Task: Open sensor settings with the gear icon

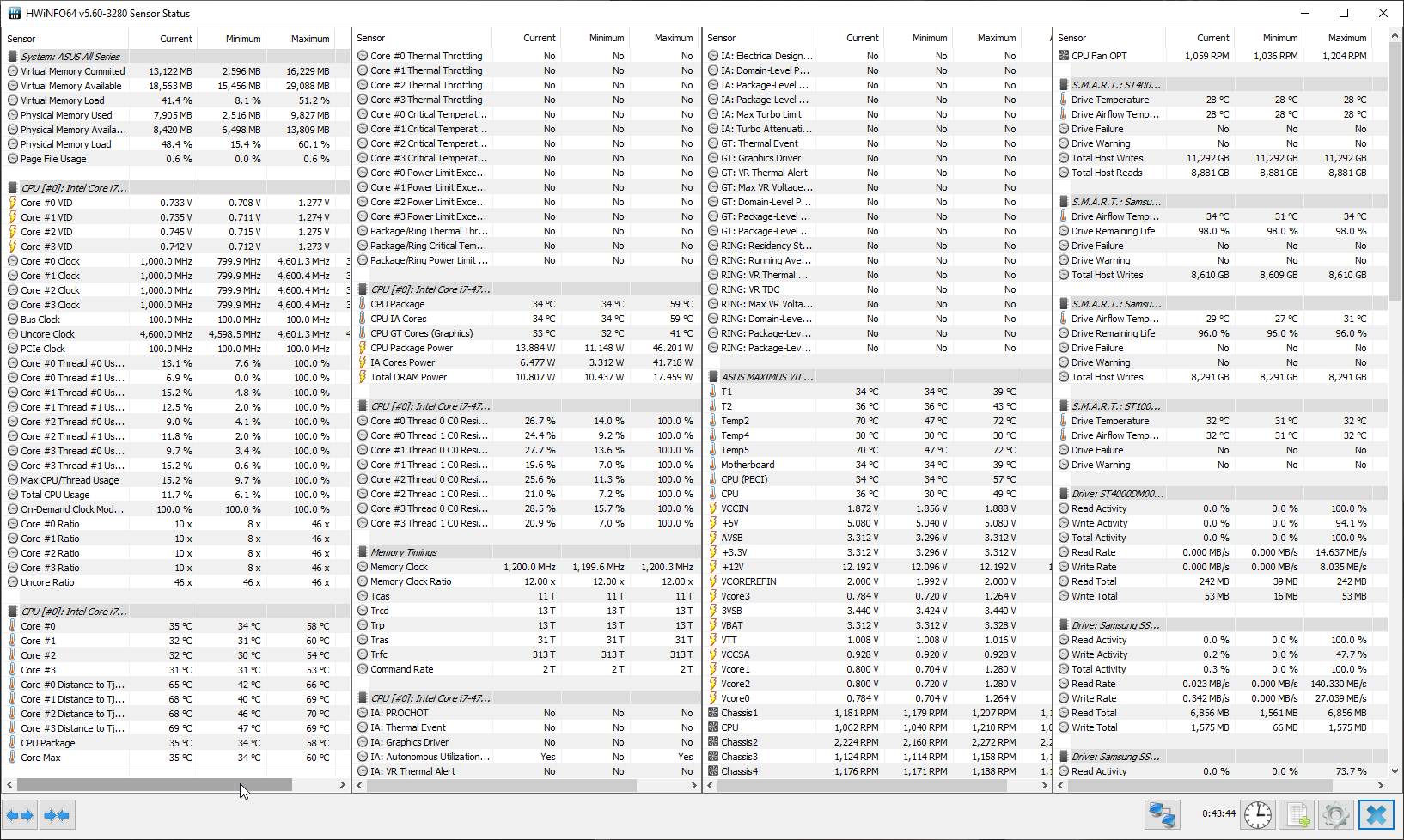Action: click(1335, 814)
